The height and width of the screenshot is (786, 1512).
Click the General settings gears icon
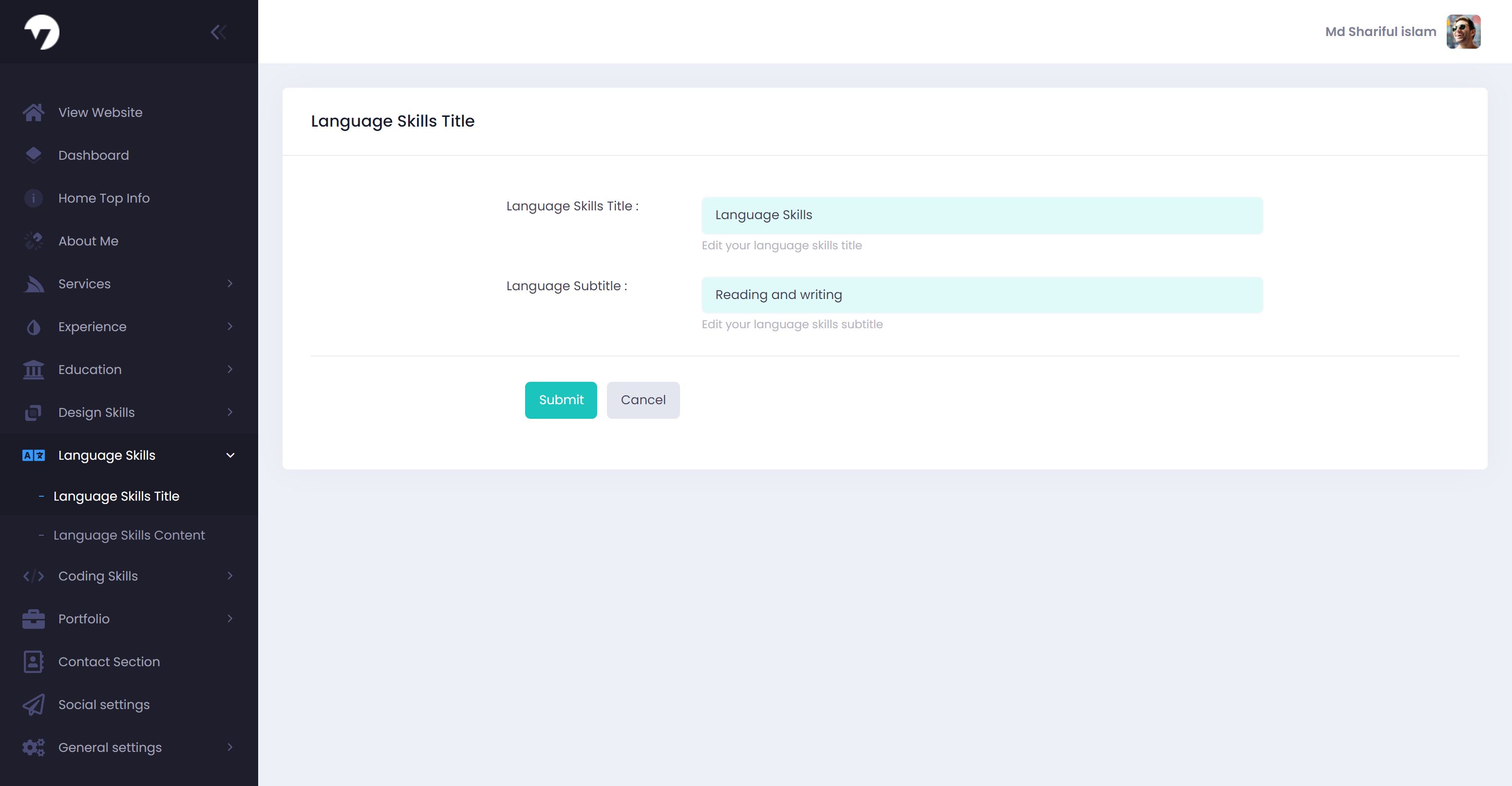(x=34, y=747)
